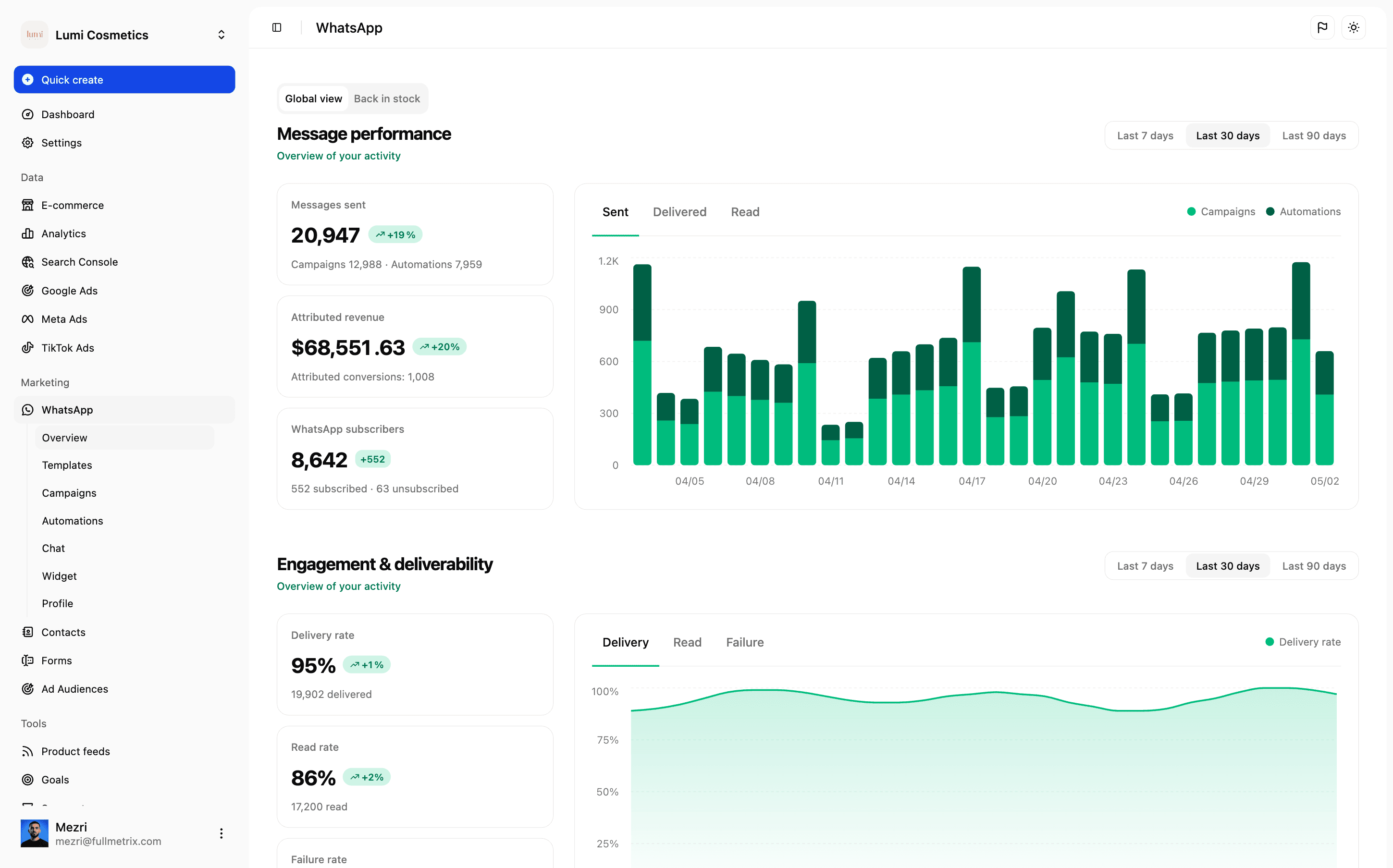Open the Delivery tab in engagement chart
Viewport: 1393px width, 868px height.
(x=625, y=642)
